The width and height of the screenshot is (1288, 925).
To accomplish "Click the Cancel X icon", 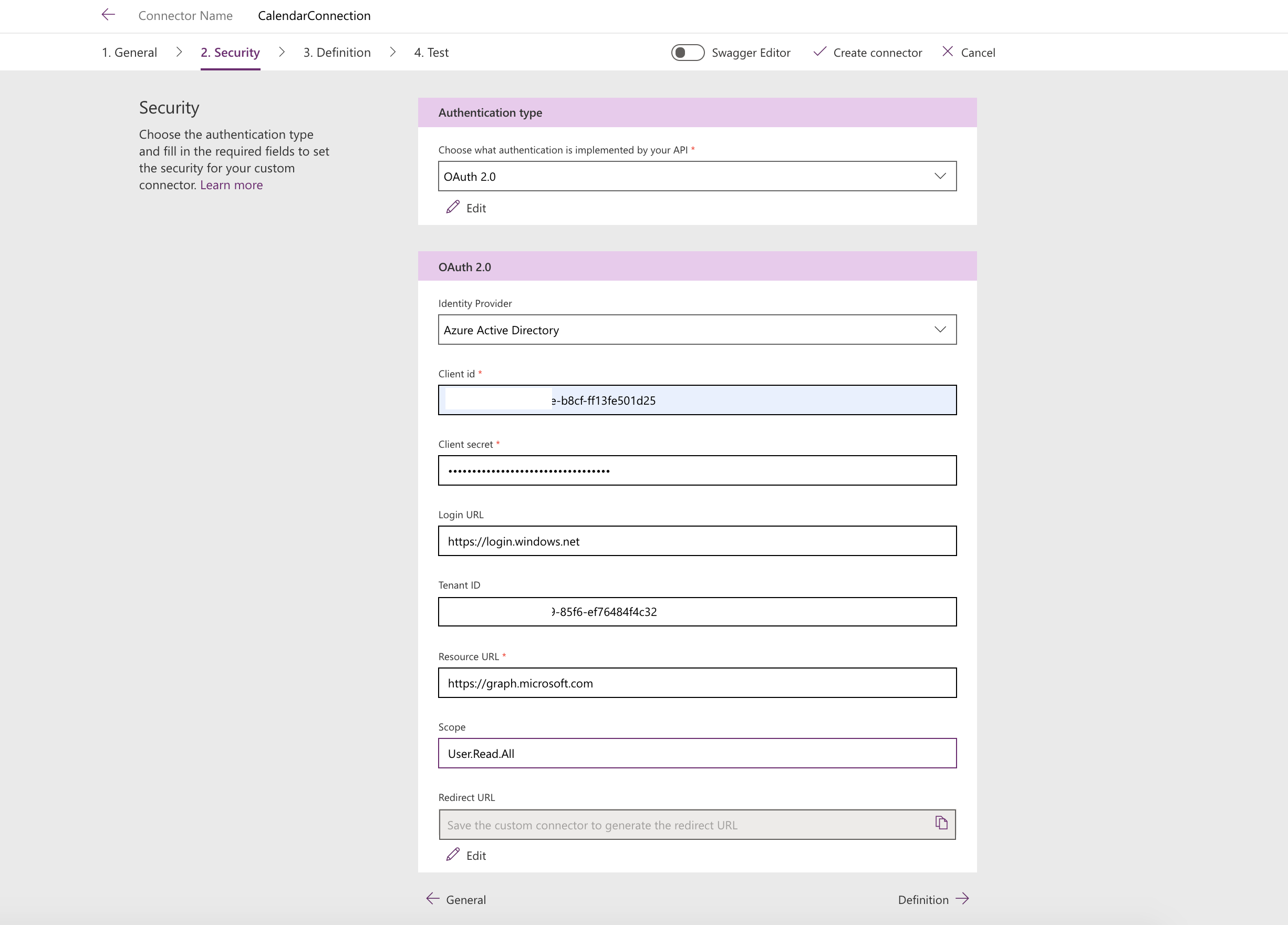I will click(x=947, y=52).
